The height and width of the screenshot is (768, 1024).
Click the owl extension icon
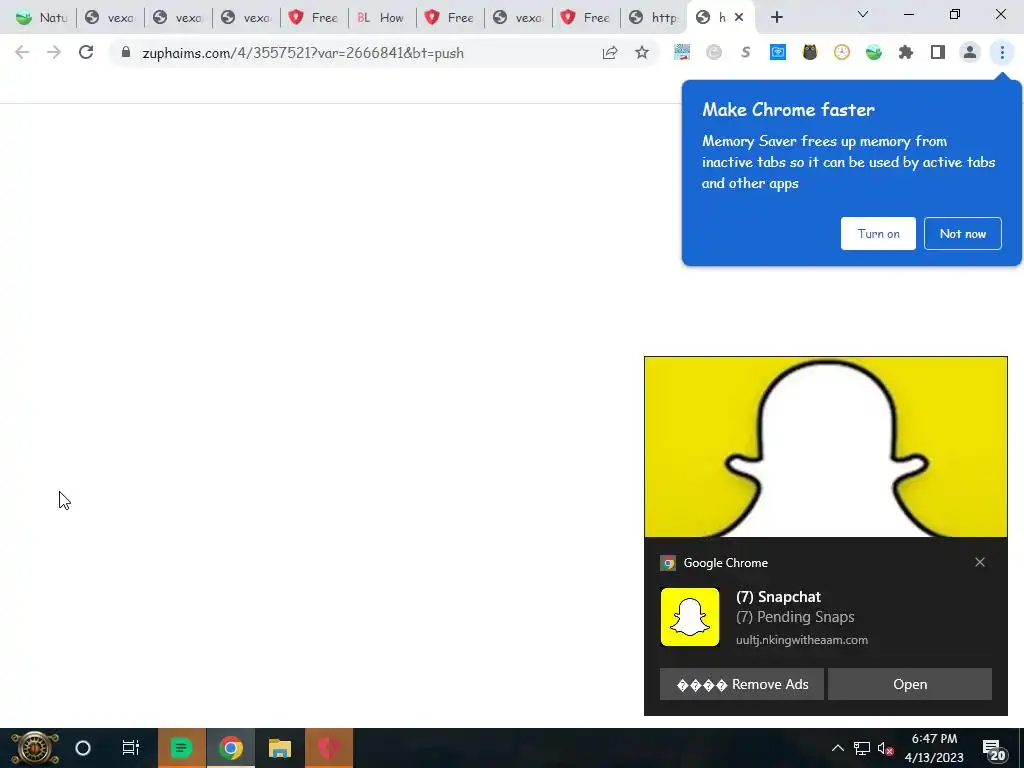click(x=810, y=52)
